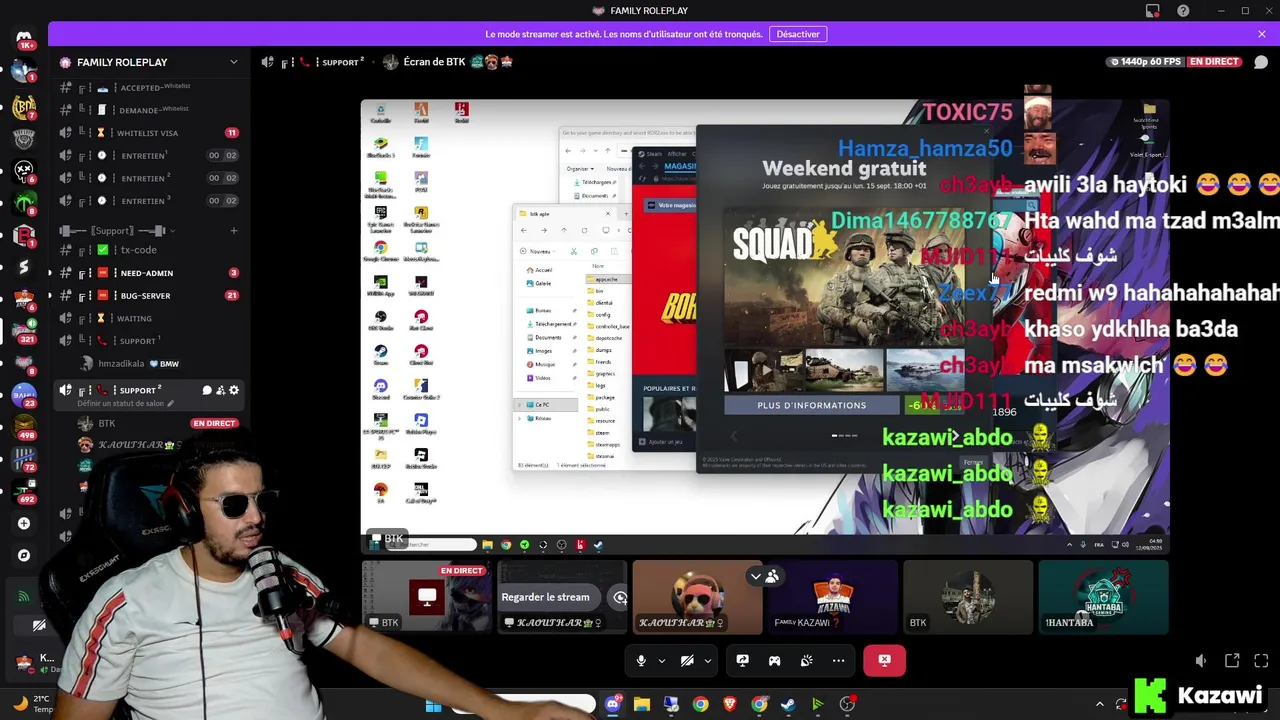Enter fullscreen call view
The width and height of the screenshot is (1280, 720).
(1261, 661)
